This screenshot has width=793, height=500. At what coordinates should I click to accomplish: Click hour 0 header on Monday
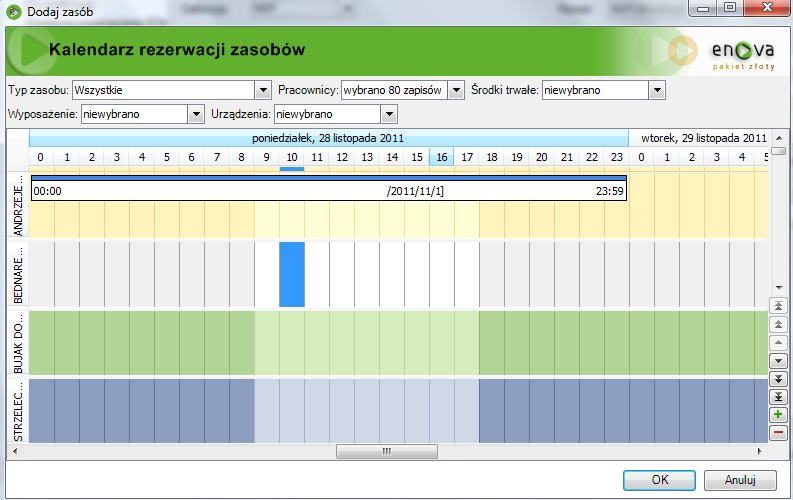point(41,157)
